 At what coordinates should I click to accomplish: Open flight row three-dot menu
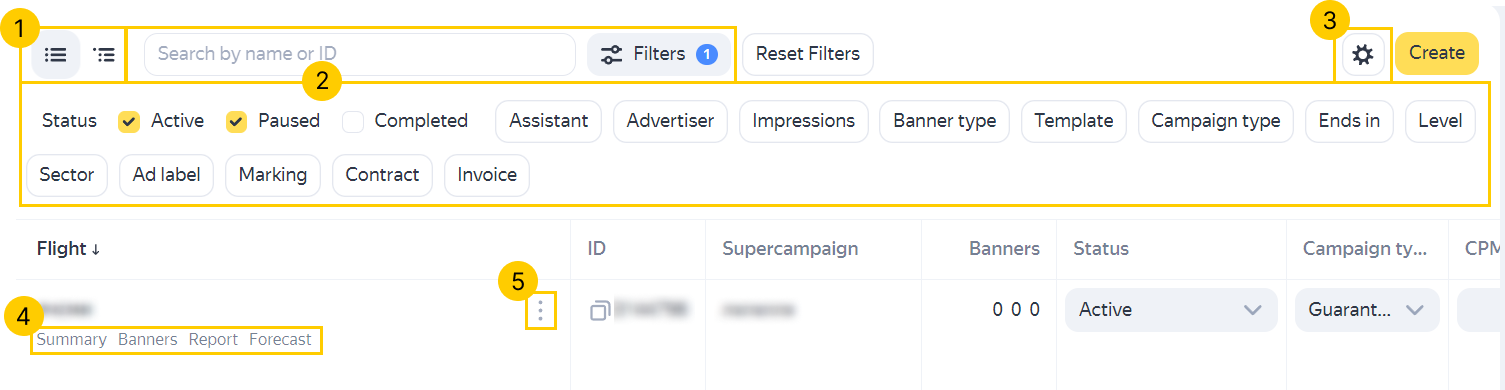pyautogui.click(x=540, y=311)
